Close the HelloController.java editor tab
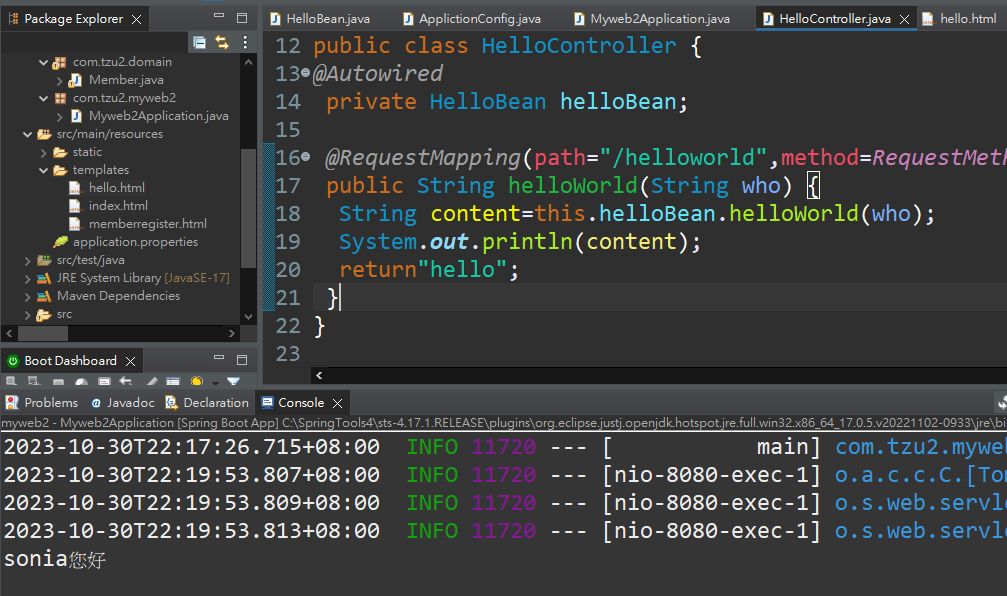 click(x=904, y=19)
